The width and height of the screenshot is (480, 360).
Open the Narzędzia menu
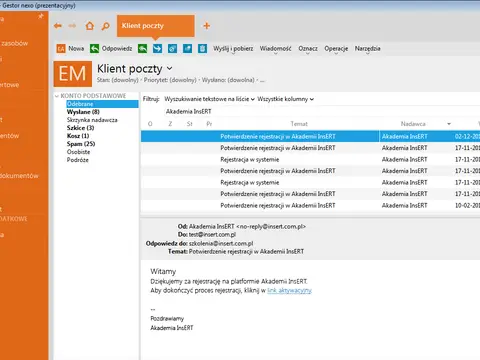click(x=367, y=49)
